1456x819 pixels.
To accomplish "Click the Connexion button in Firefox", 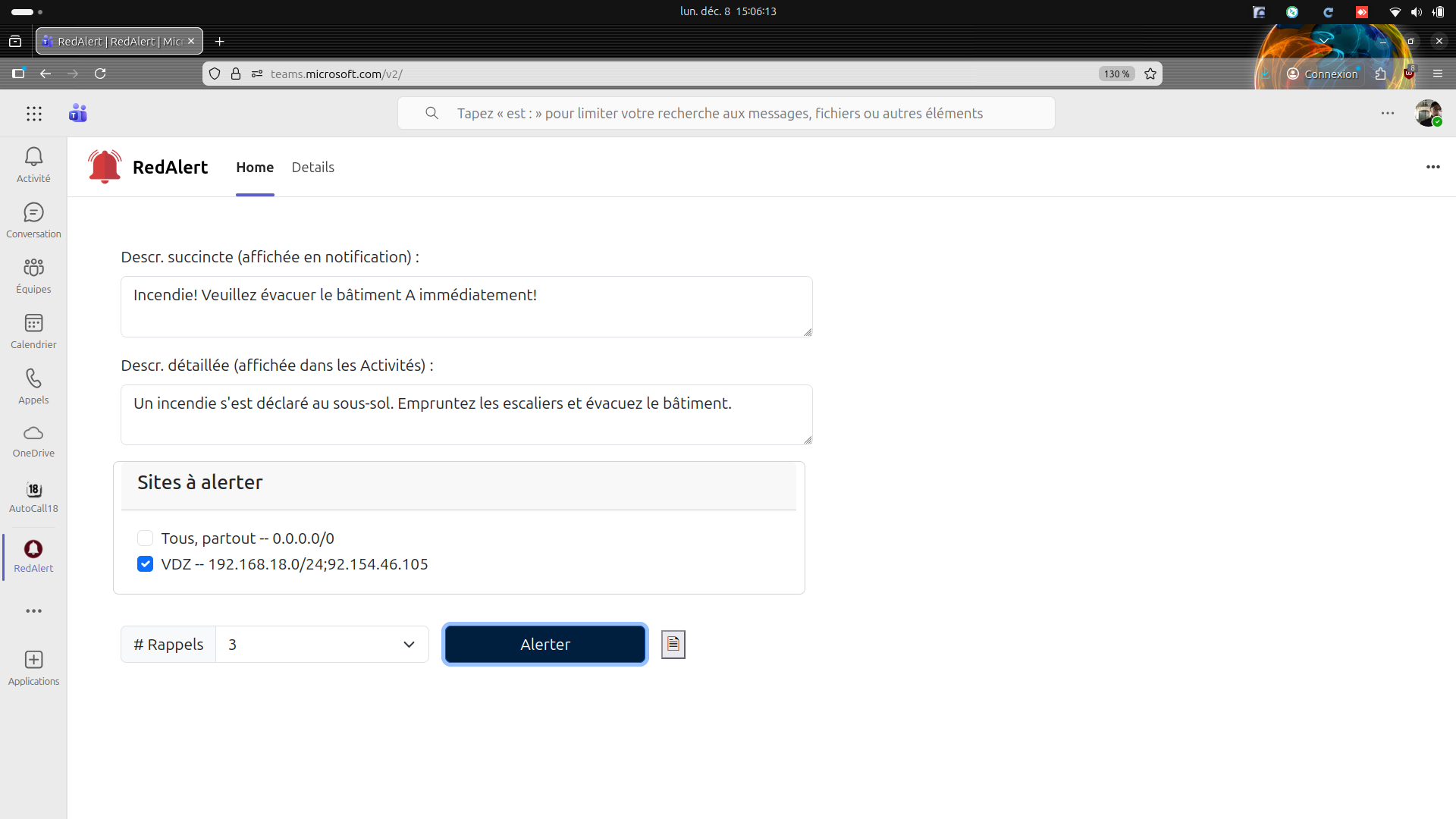I will (x=1323, y=74).
